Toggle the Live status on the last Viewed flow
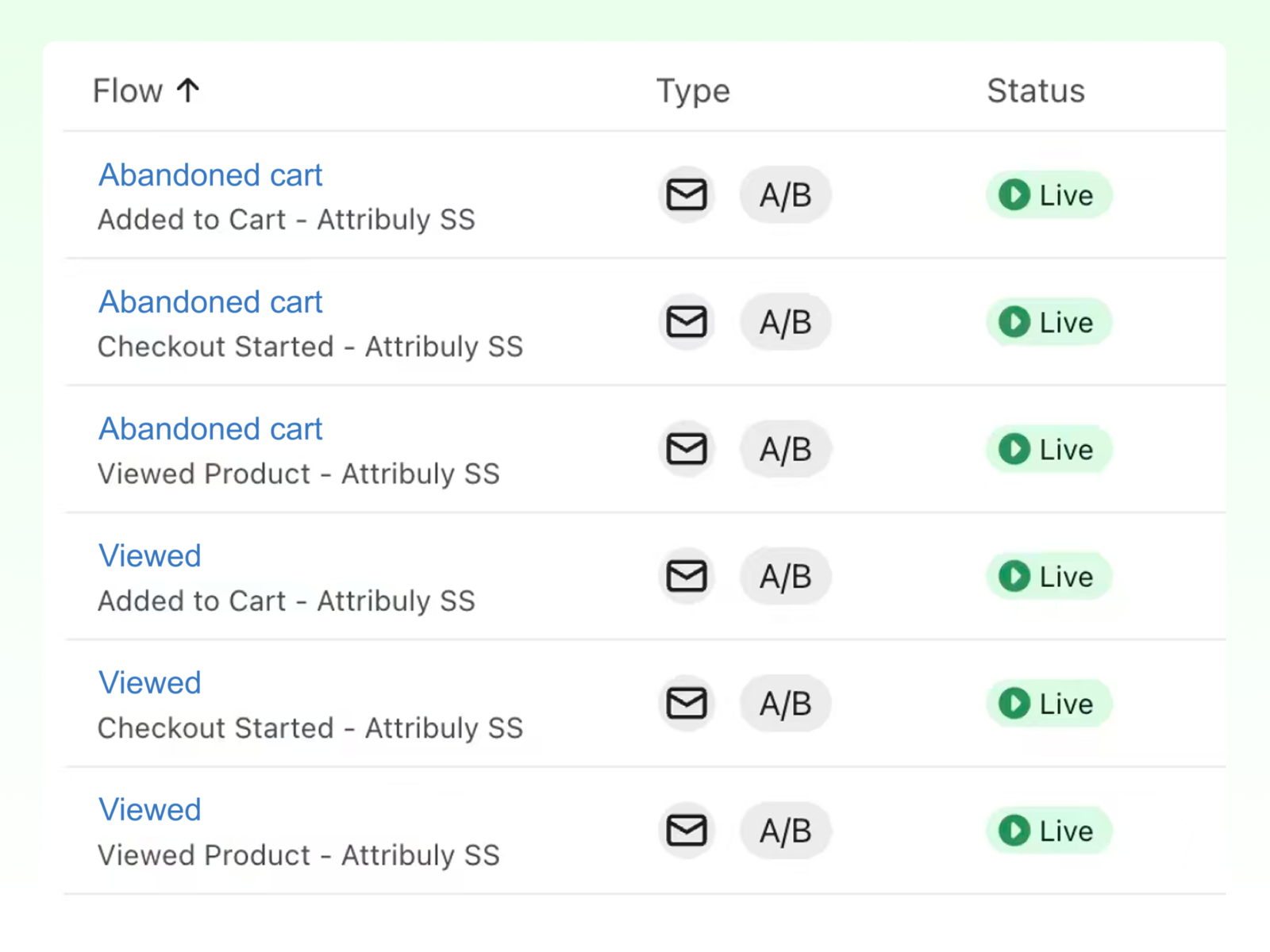The width and height of the screenshot is (1270, 952). 1048,831
